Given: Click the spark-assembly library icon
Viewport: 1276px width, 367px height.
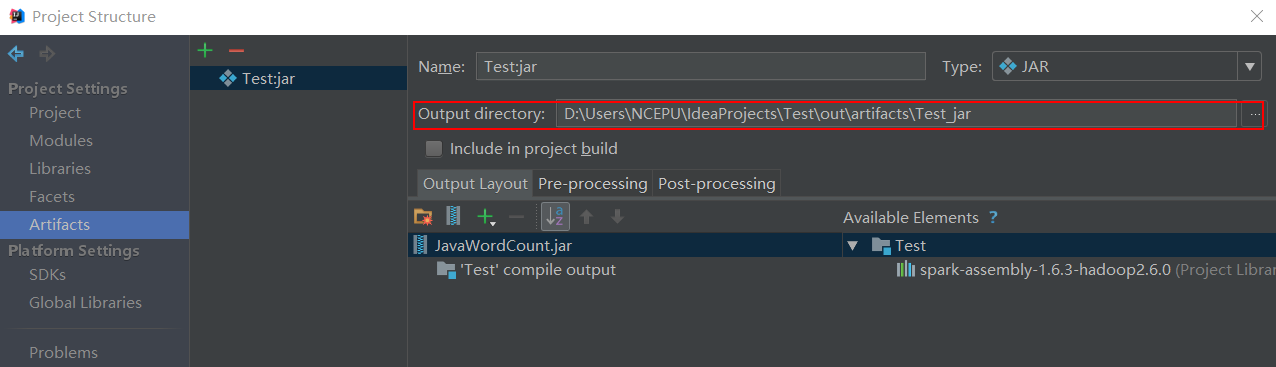Looking at the screenshot, I should (906, 270).
